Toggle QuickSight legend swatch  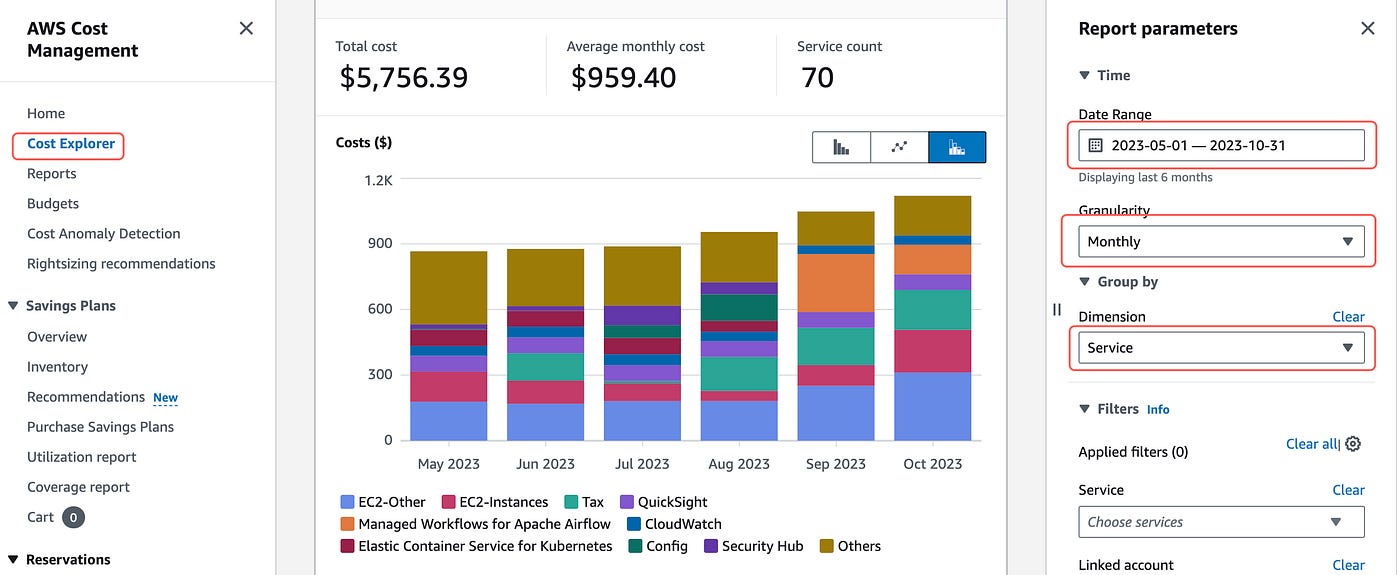[627, 502]
